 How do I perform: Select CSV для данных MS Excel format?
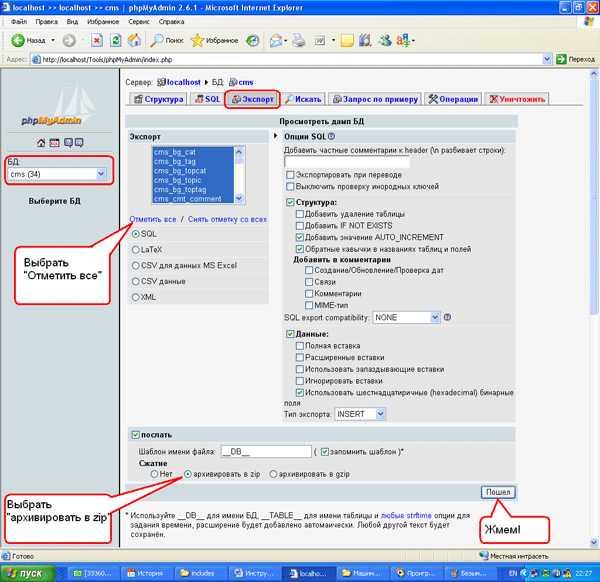pyautogui.click(x=135, y=265)
